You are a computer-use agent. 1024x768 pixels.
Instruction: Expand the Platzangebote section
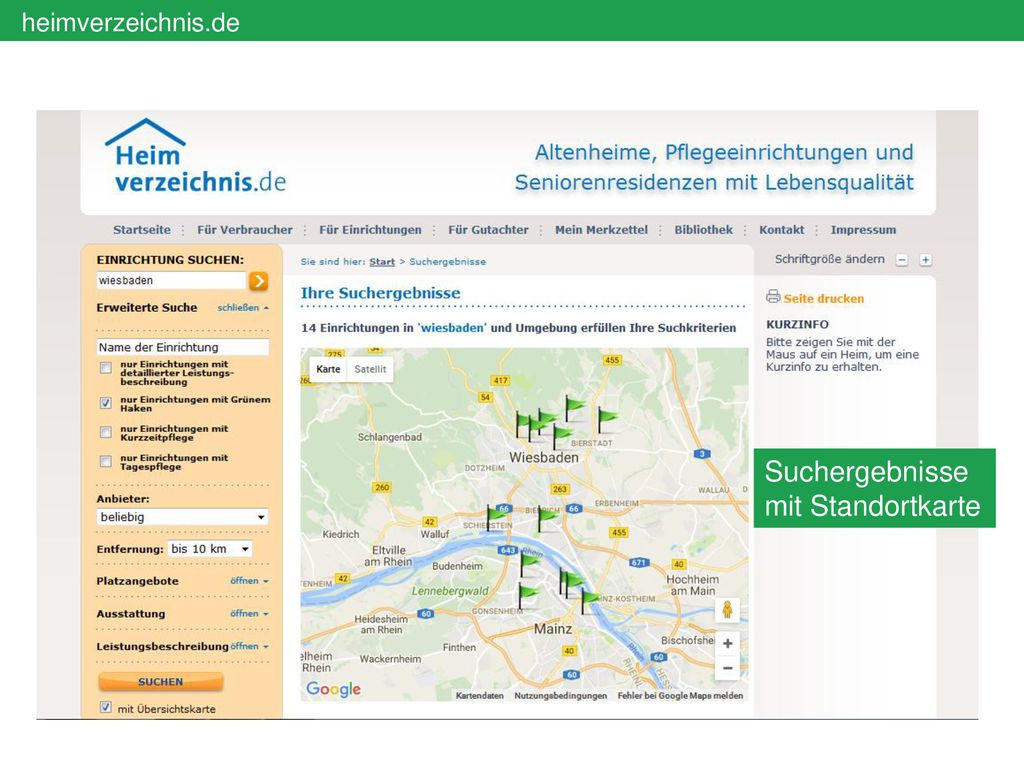pyautogui.click(x=249, y=581)
